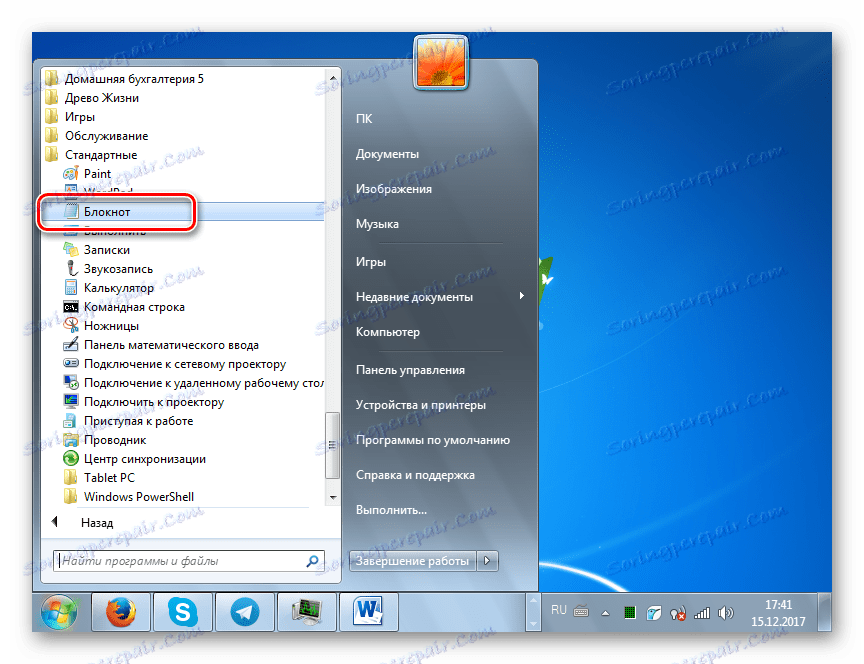Expand the Древо Жизни folder

91,98
